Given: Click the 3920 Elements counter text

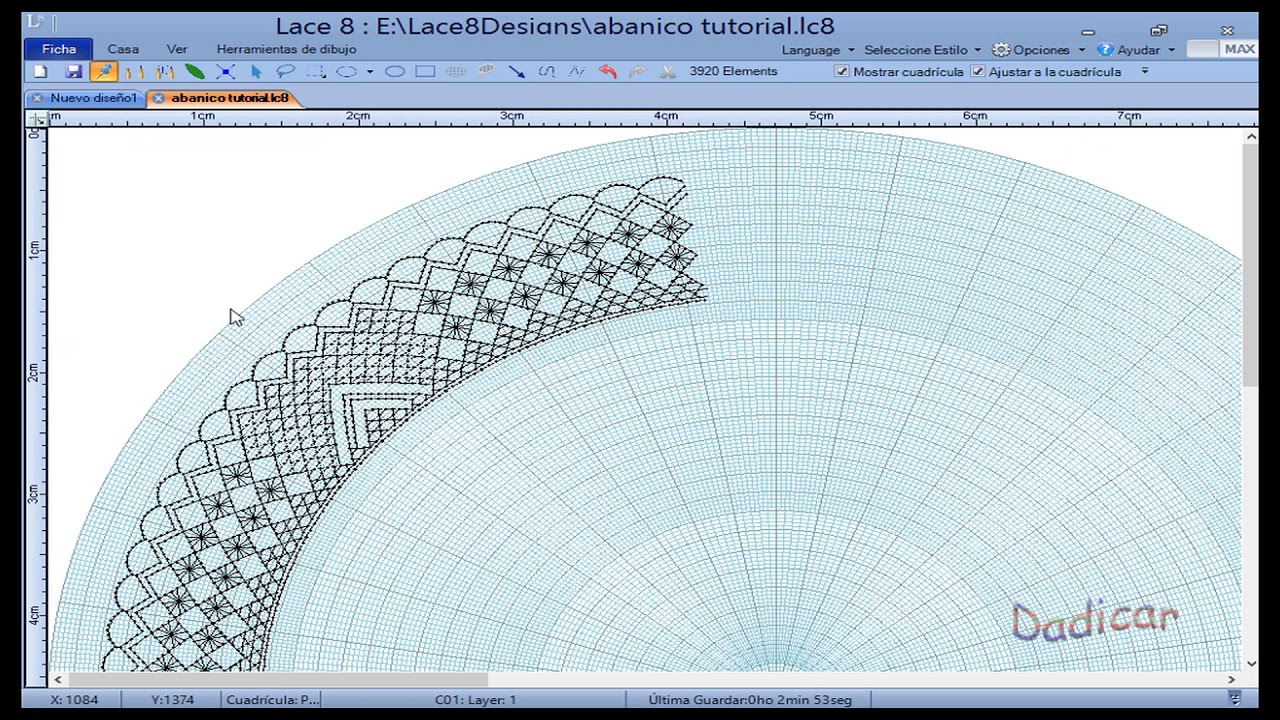Looking at the screenshot, I should (x=733, y=72).
